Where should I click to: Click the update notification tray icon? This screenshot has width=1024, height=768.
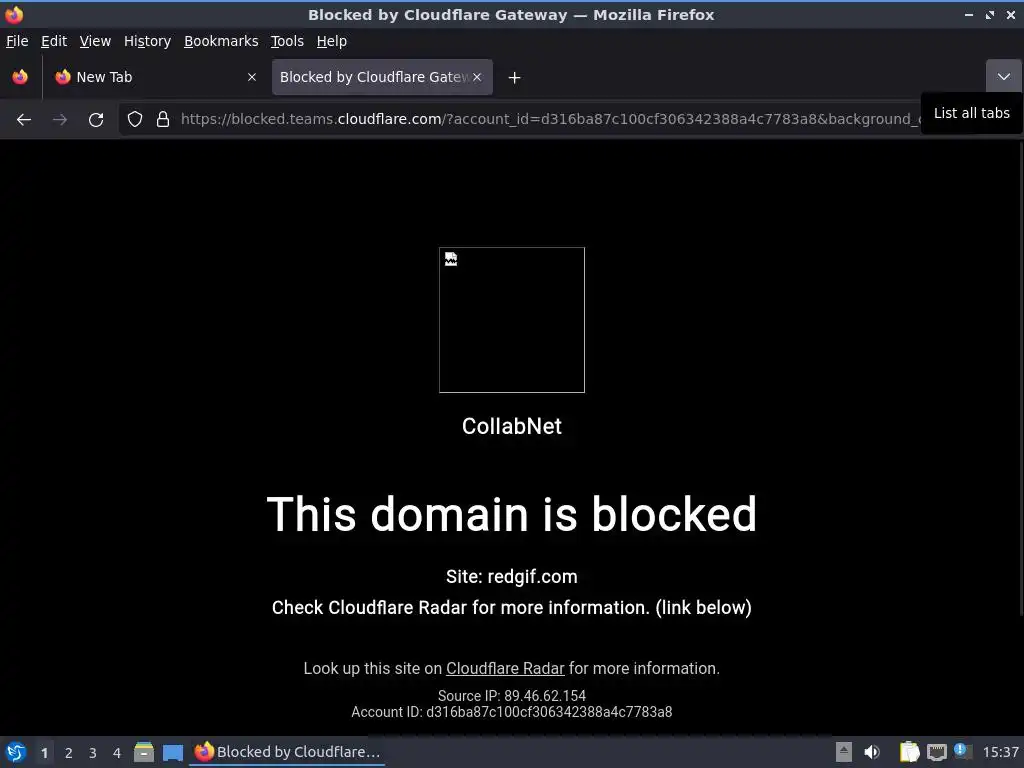pyautogui.click(x=962, y=751)
